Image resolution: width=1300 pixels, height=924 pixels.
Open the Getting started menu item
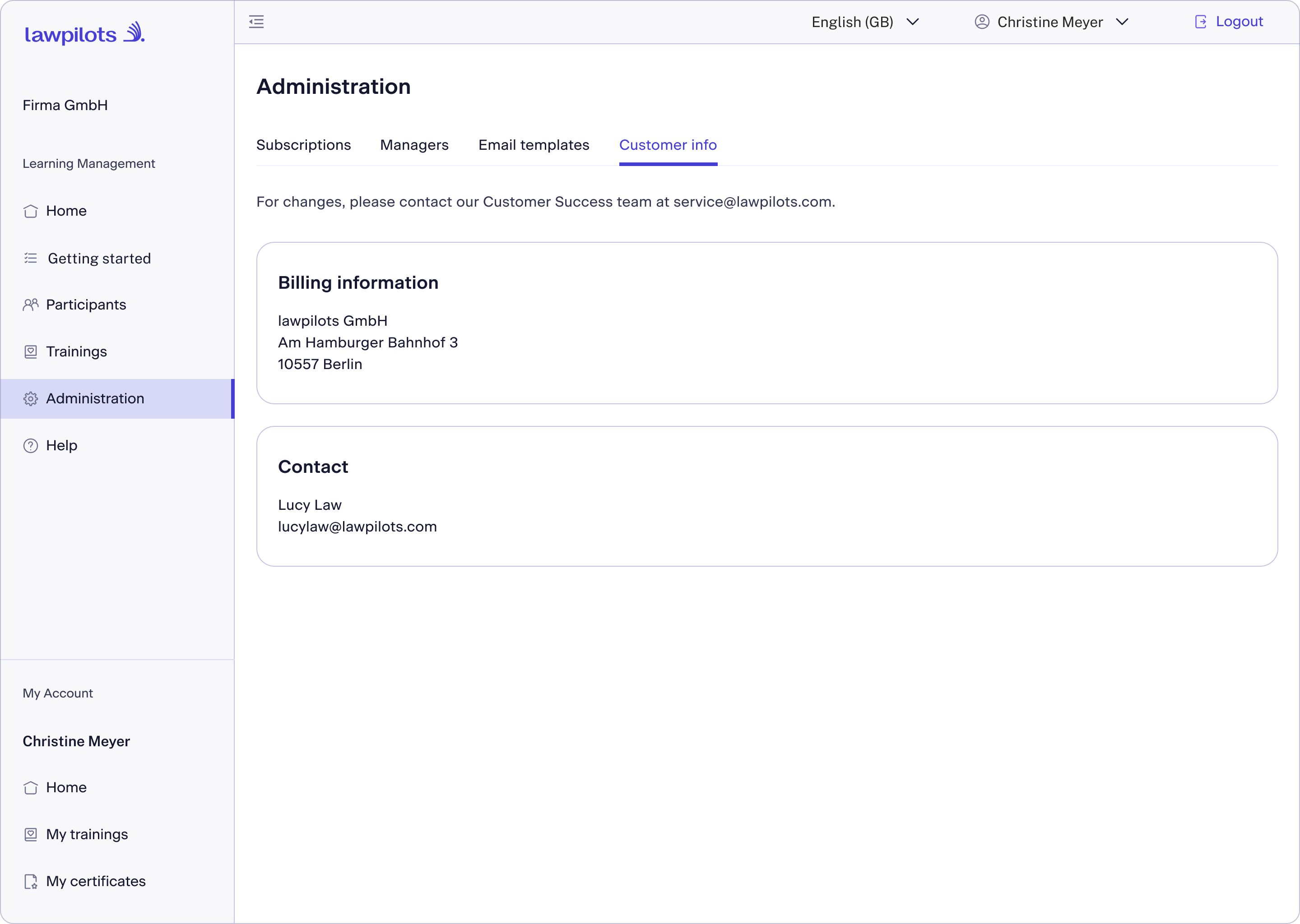click(x=117, y=259)
